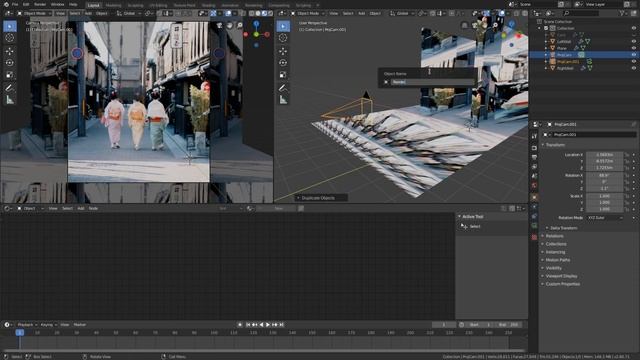The height and width of the screenshot is (360, 640).
Task: Select the Scale tool in camera view viewport
Action: [10, 75]
